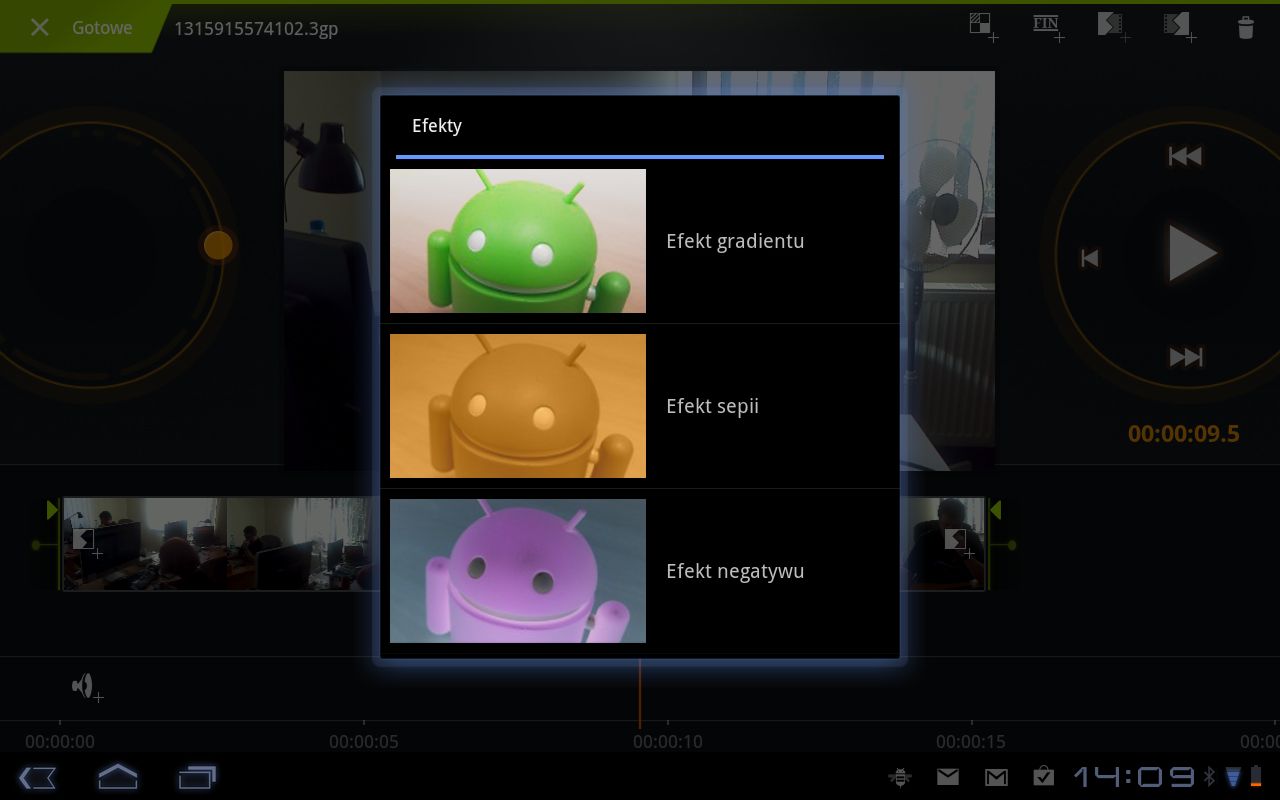Click the transition icon on last clip

[958, 541]
